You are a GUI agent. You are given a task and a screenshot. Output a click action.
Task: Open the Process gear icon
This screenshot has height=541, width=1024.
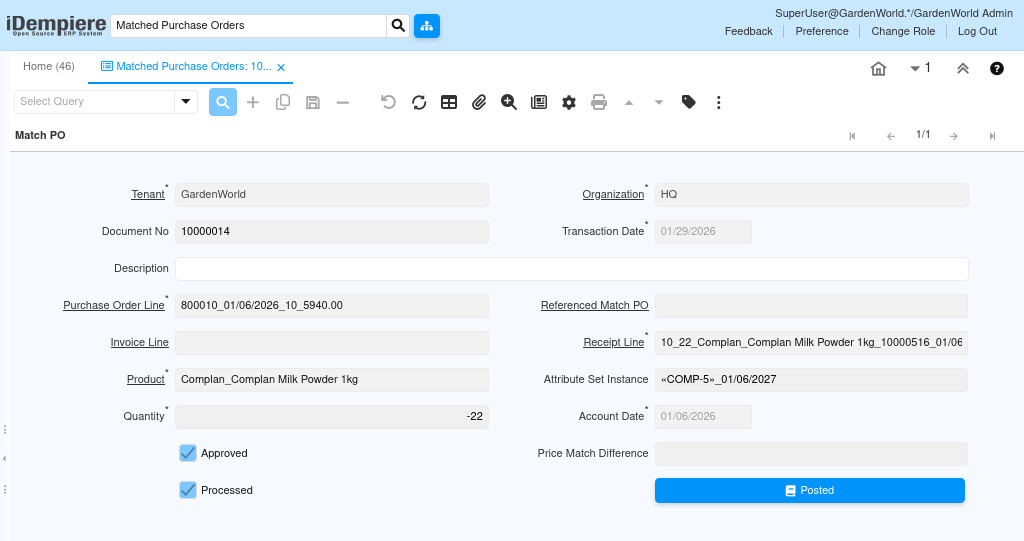point(569,102)
